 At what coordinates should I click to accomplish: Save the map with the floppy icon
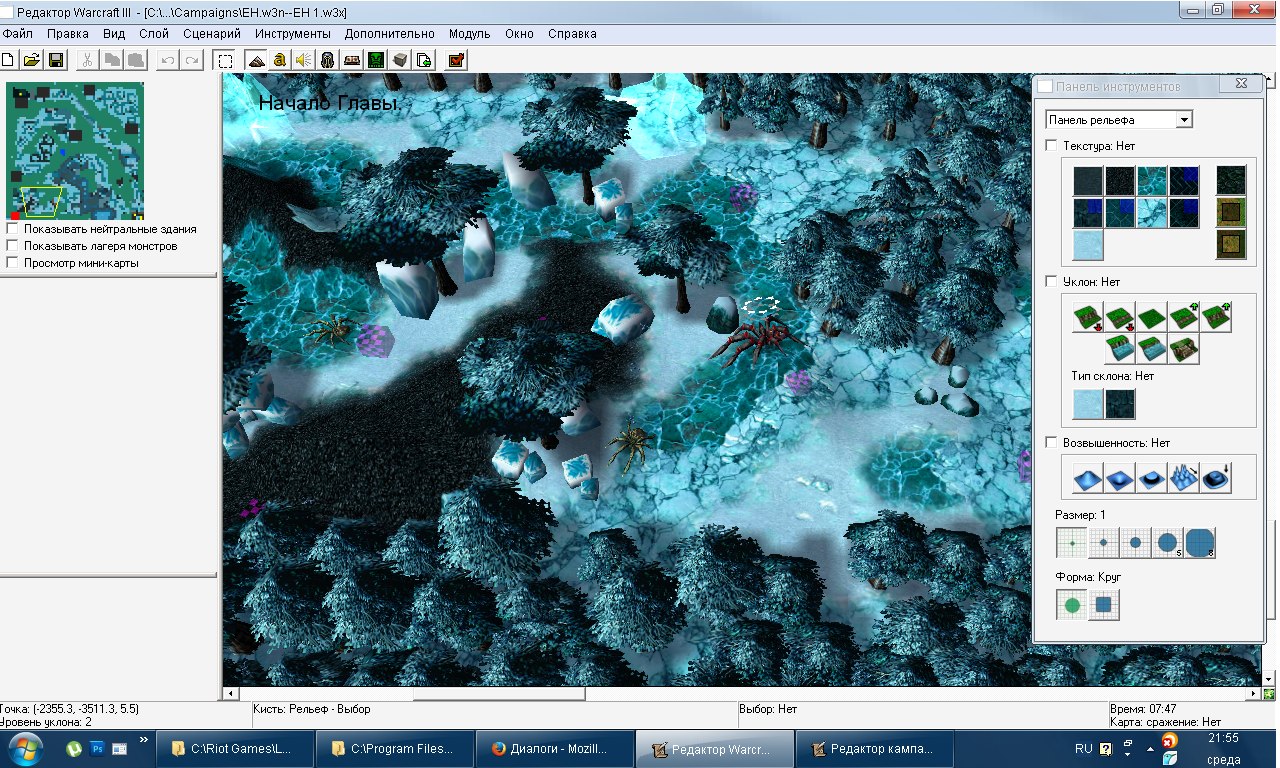[56, 60]
